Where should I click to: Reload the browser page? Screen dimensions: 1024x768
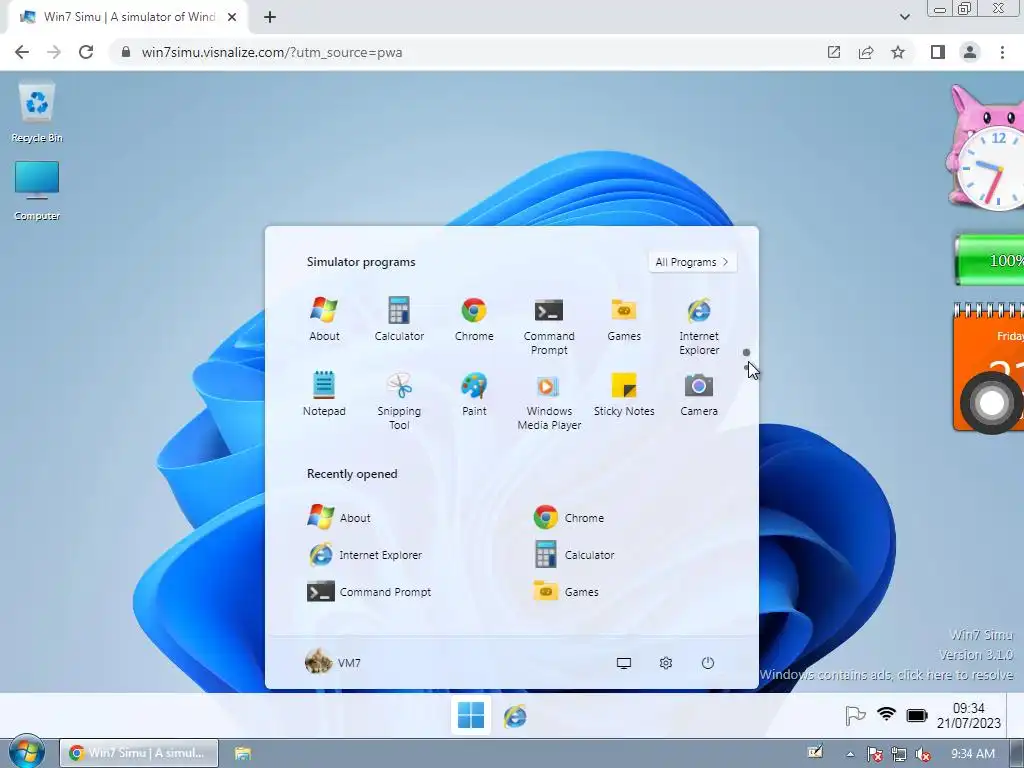pyautogui.click(x=86, y=52)
